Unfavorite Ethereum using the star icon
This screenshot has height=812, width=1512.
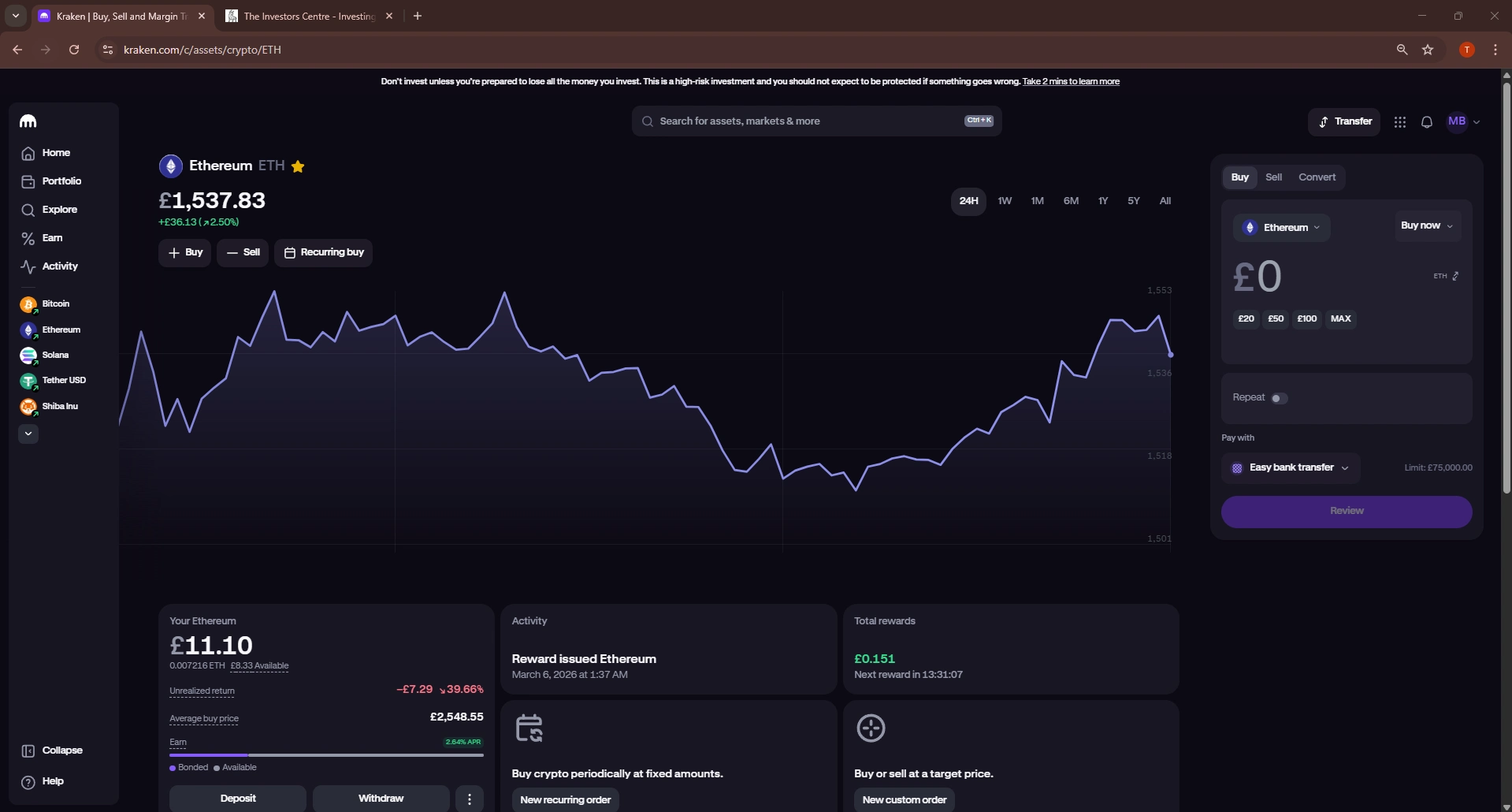(x=298, y=166)
